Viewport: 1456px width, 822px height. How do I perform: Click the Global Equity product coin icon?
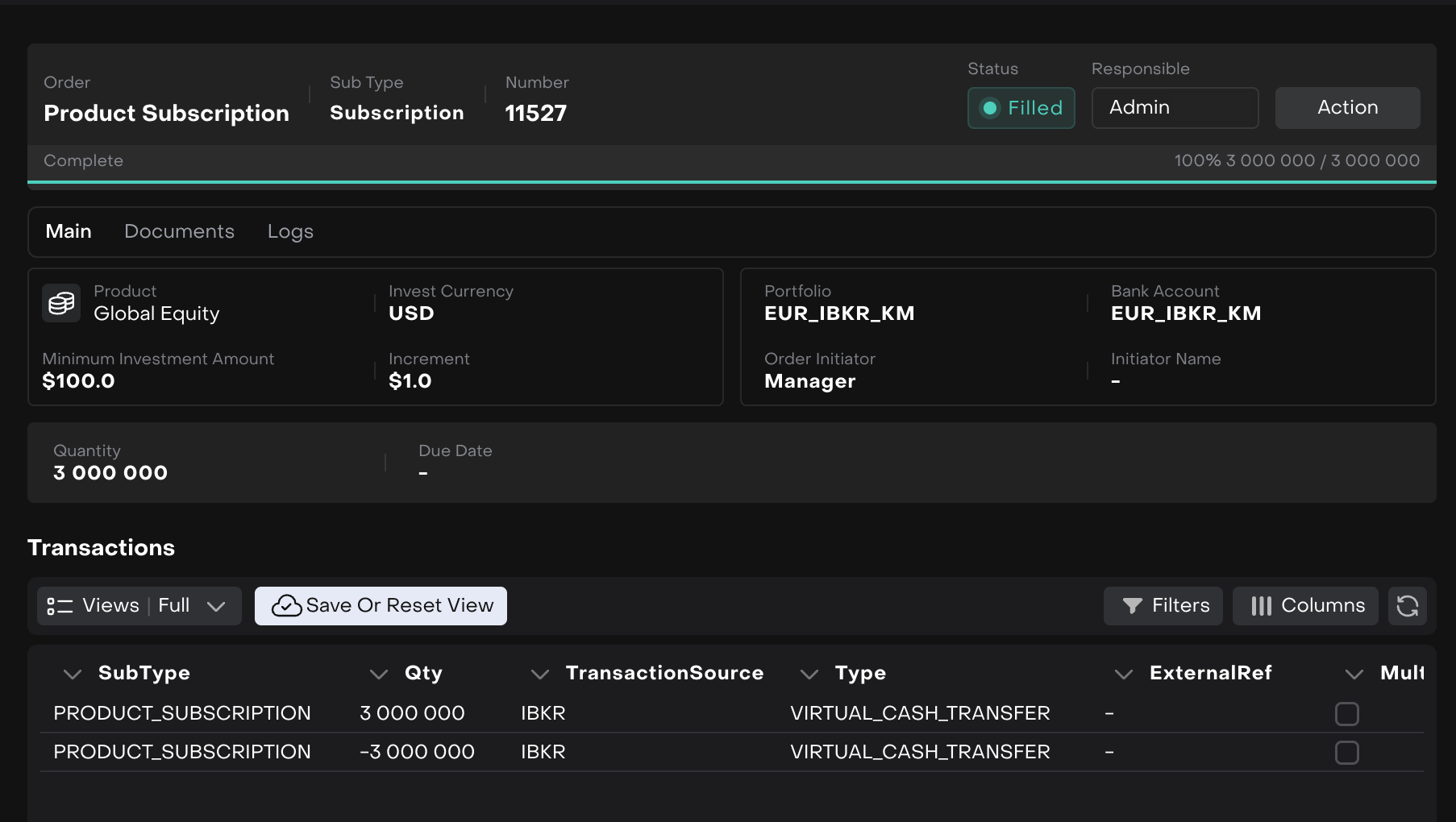pyautogui.click(x=61, y=303)
